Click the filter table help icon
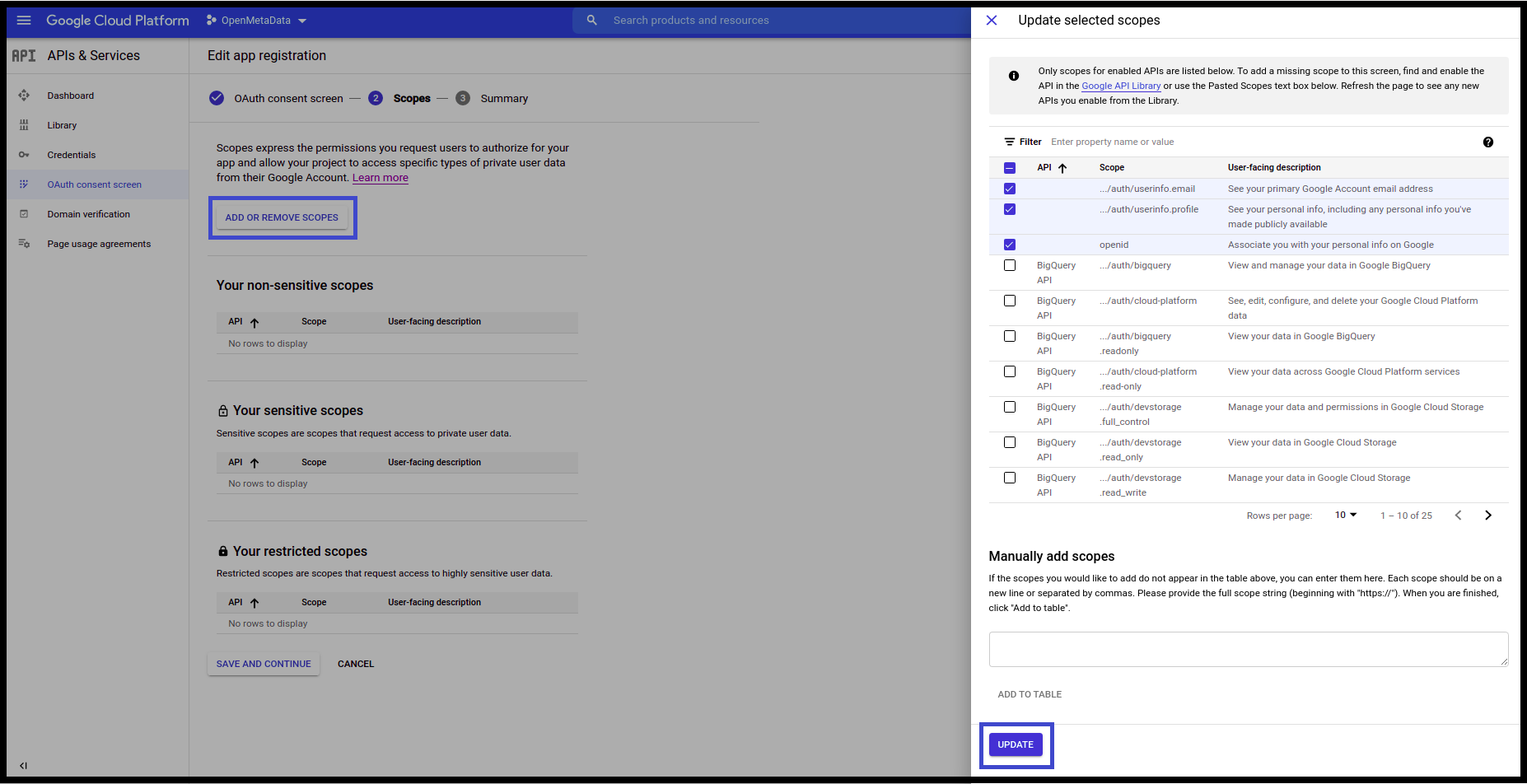The width and height of the screenshot is (1527, 784). click(x=1487, y=142)
